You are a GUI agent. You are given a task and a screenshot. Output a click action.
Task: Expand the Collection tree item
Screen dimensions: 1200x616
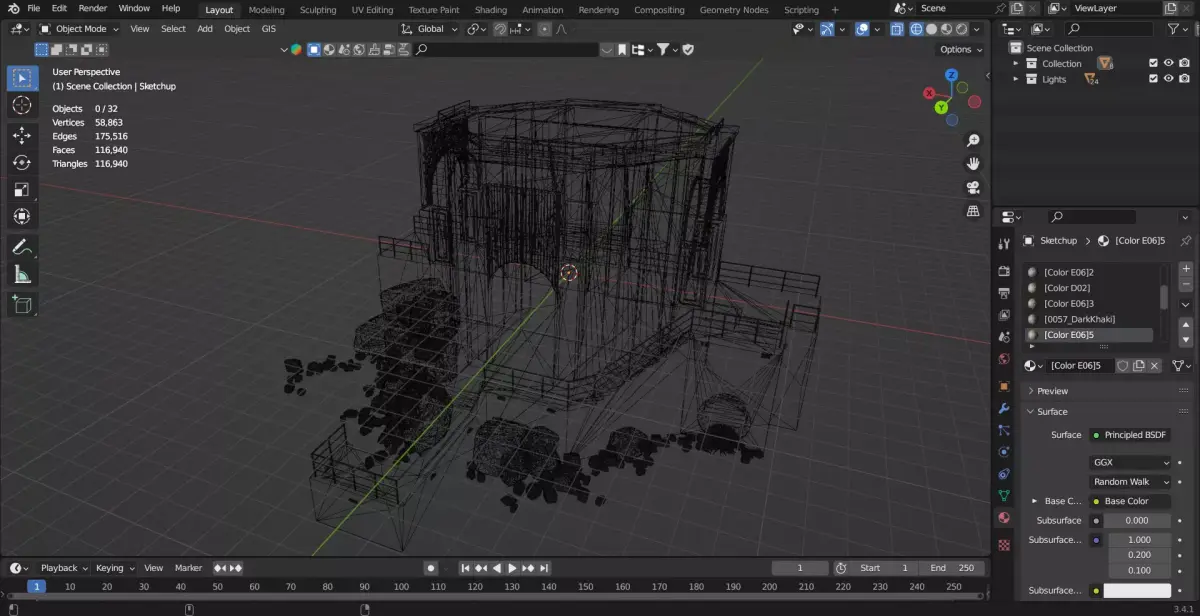click(1017, 63)
